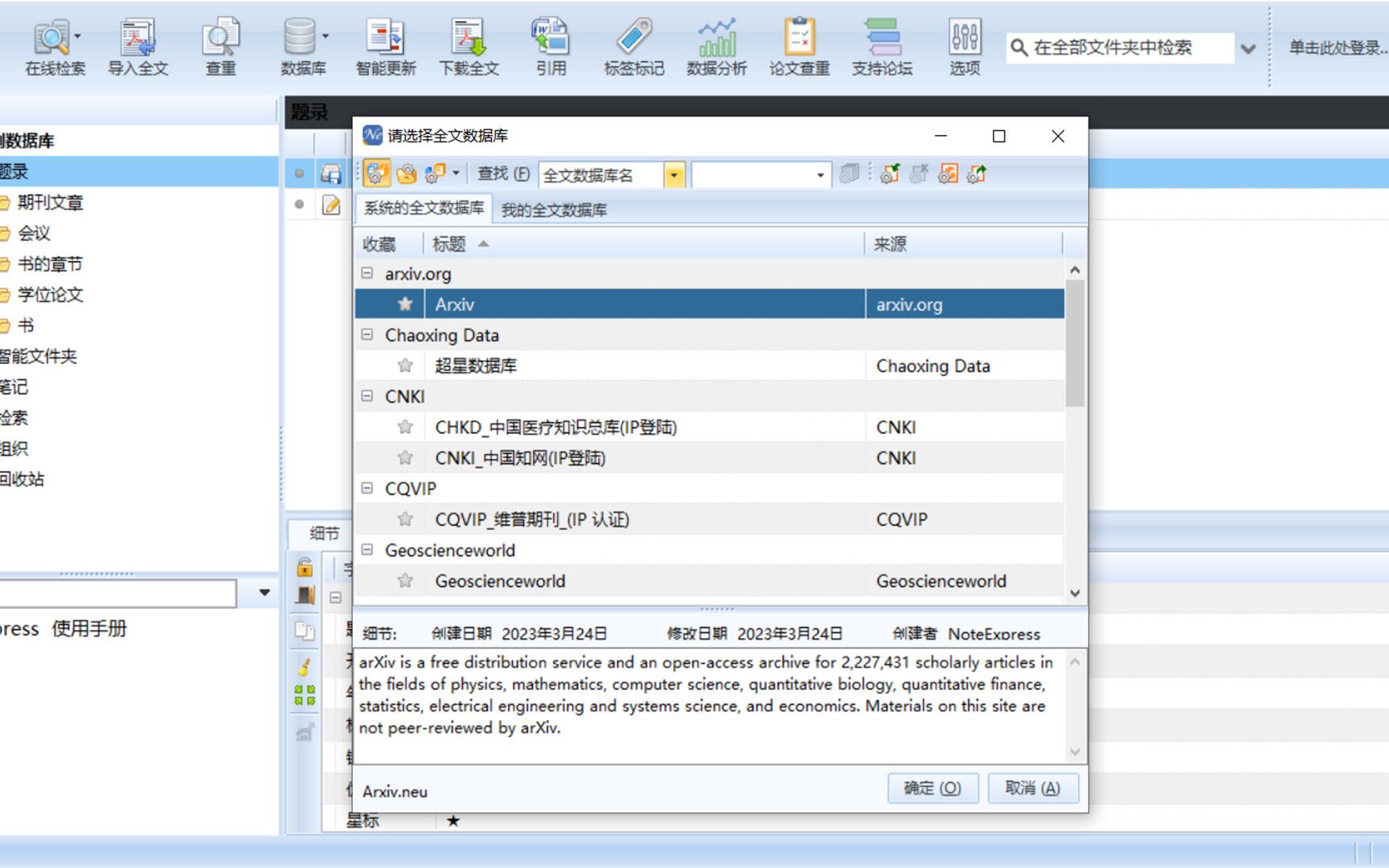This screenshot has height=868, width=1389.
Task: Collapse the CQVIP group
Action: (x=367, y=488)
